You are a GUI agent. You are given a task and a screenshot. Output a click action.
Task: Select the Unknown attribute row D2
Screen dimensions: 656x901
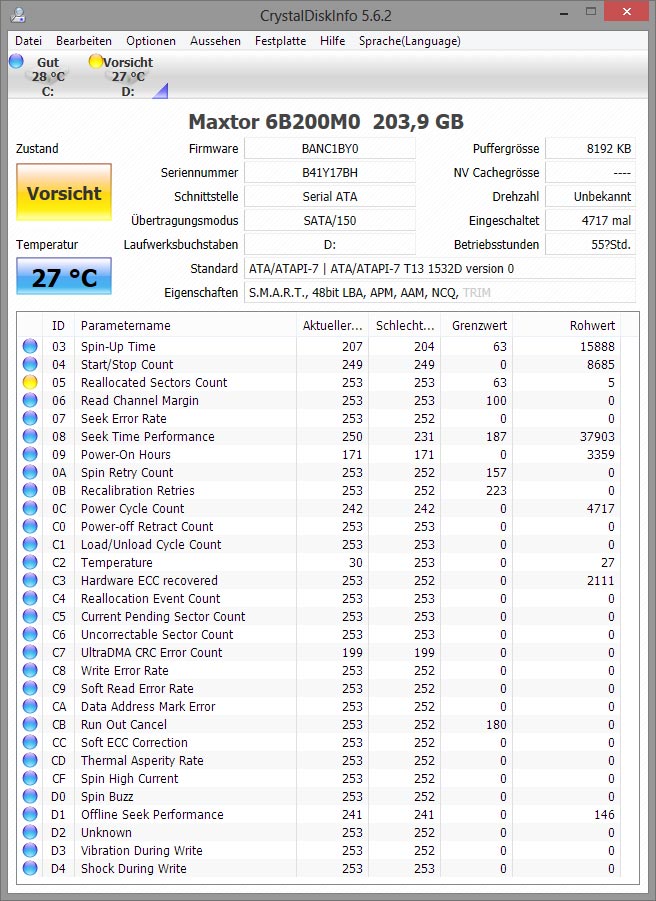point(319,832)
